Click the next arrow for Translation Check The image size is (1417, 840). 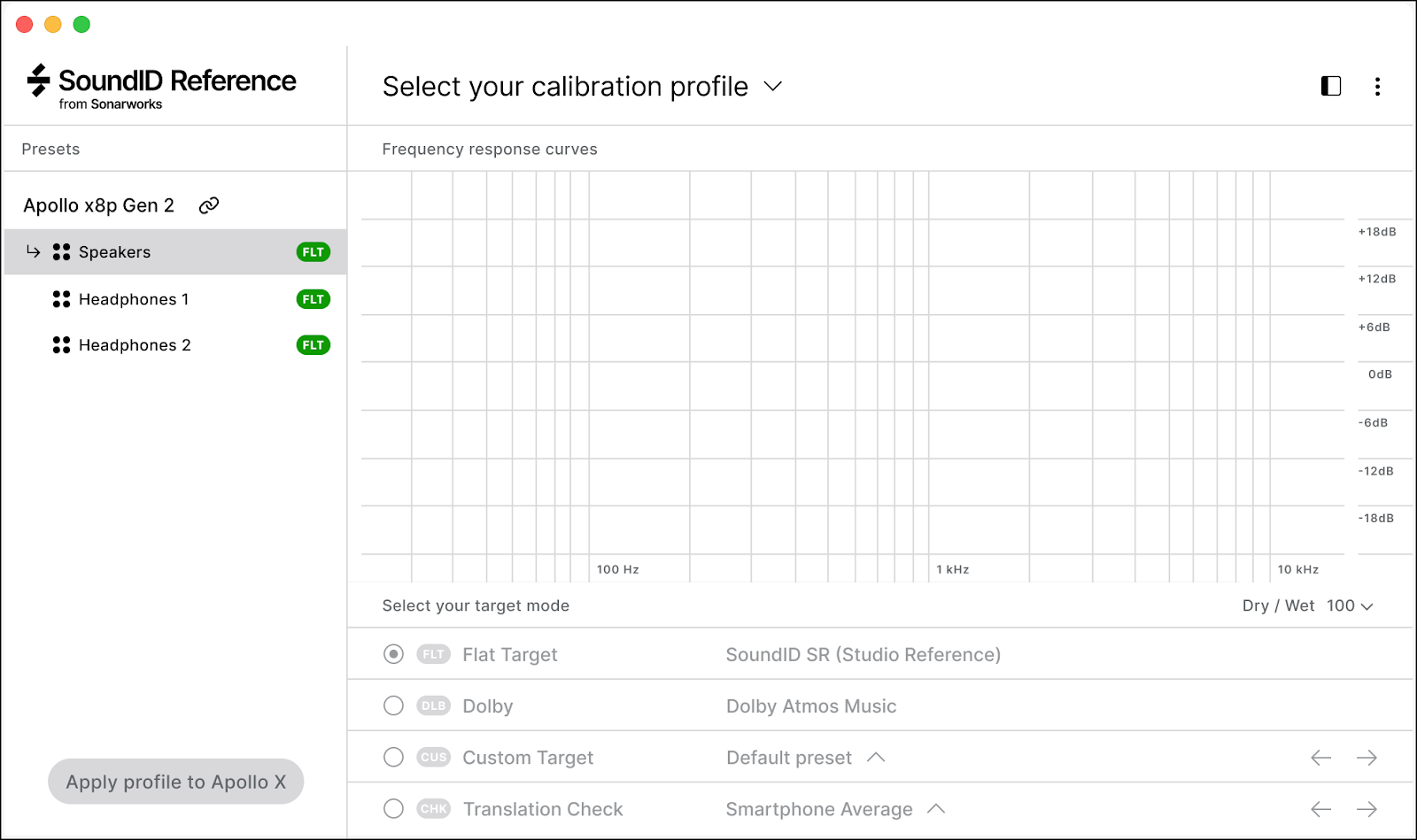(1367, 809)
